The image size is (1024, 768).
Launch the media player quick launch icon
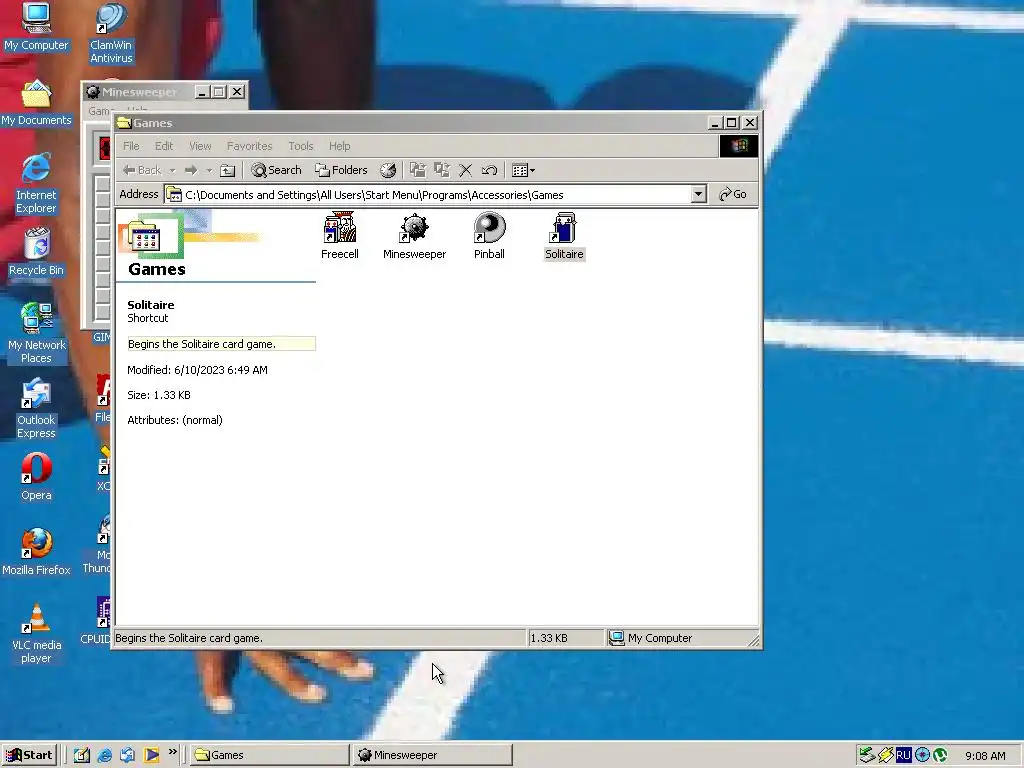pyautogui.click(x=152, y=755)
